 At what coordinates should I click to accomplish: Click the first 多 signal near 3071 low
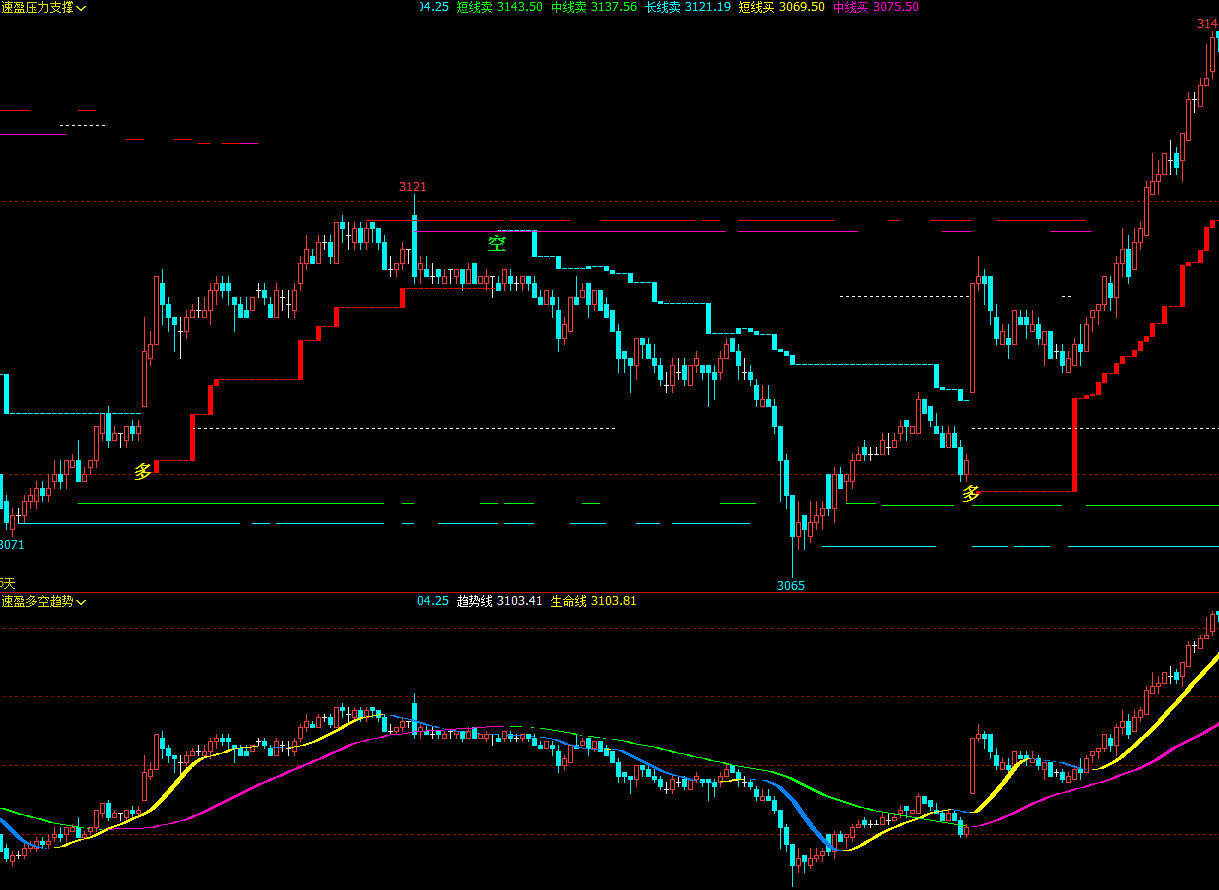[143, 472]
